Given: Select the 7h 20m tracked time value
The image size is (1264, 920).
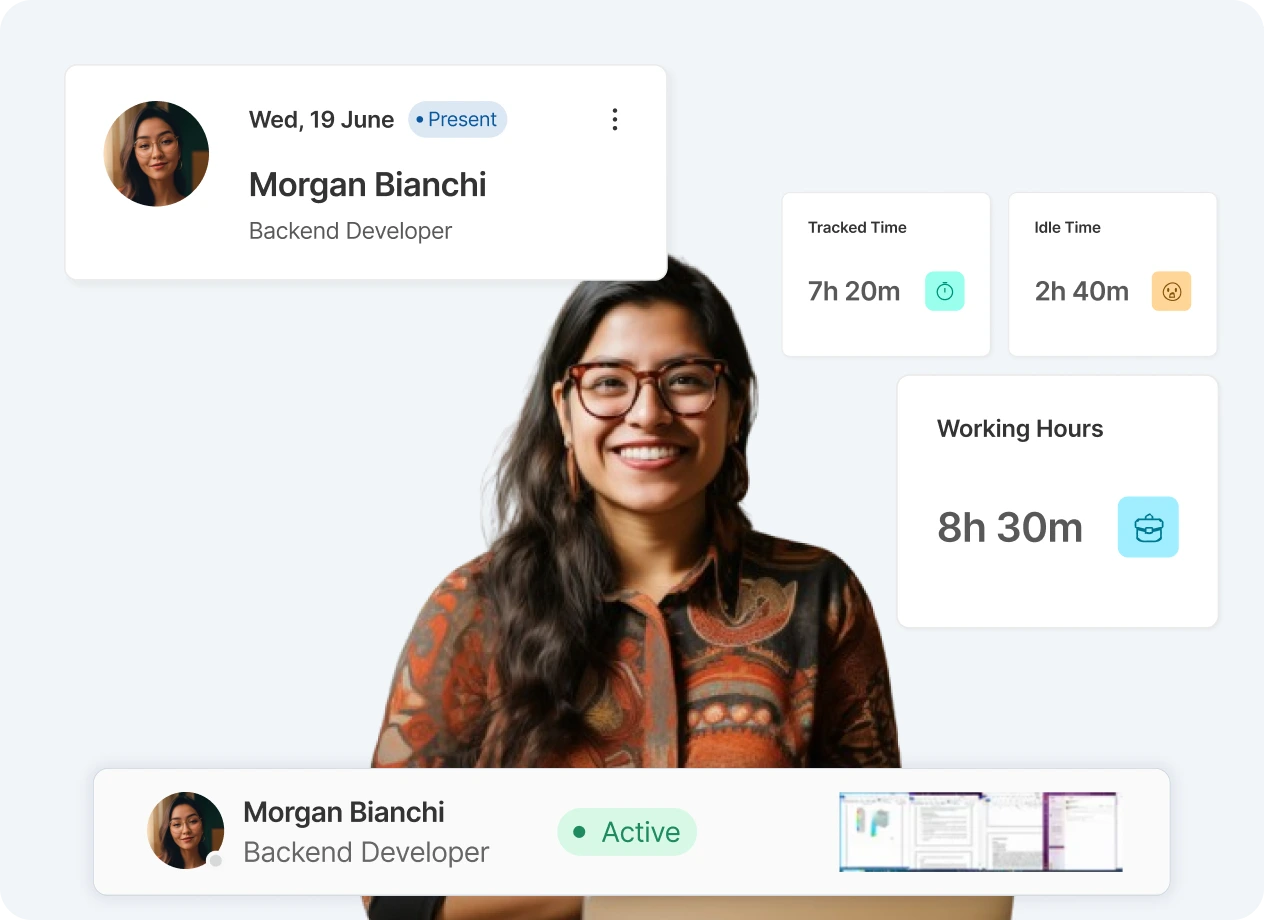Looking at the screenshot, I should pos(854,292).
